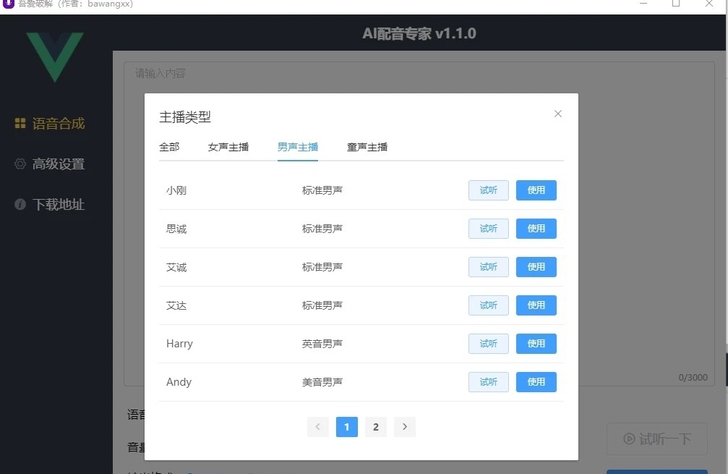Click the name 小刚
The width and height of the screenshot is (728, 474).
(176, 190)
